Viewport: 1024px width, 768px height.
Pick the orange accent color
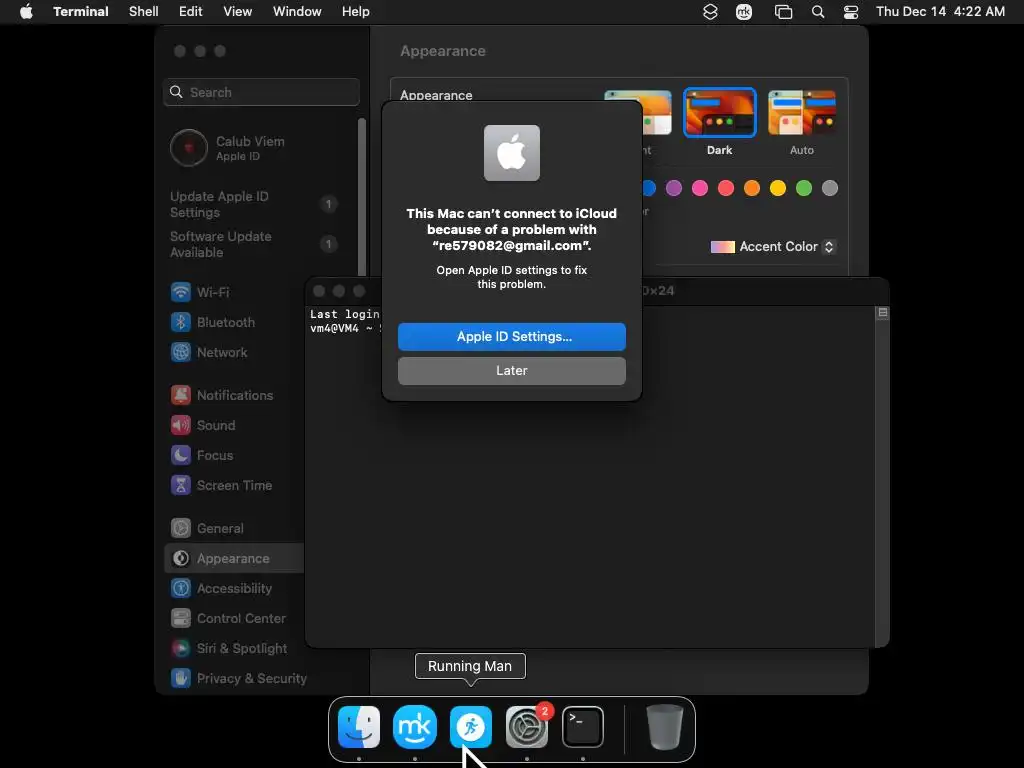click(x=752, y=188)
